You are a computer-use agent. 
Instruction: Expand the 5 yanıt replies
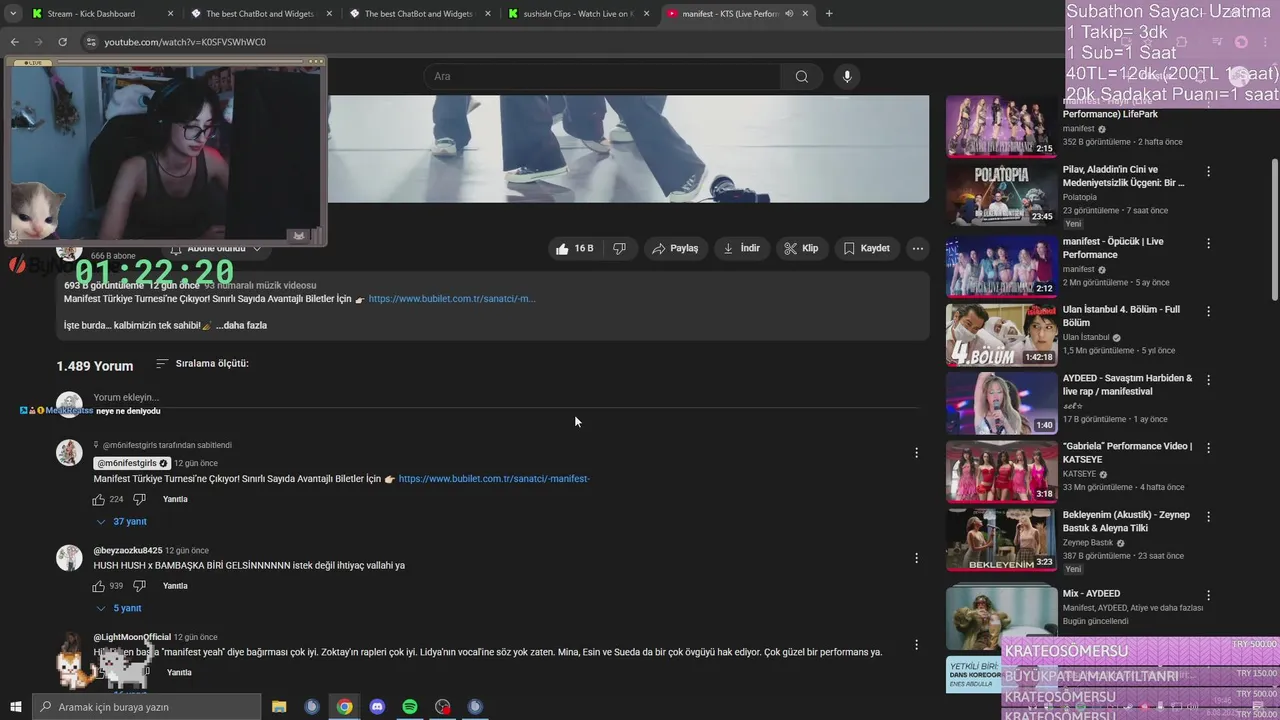(120, 608)
